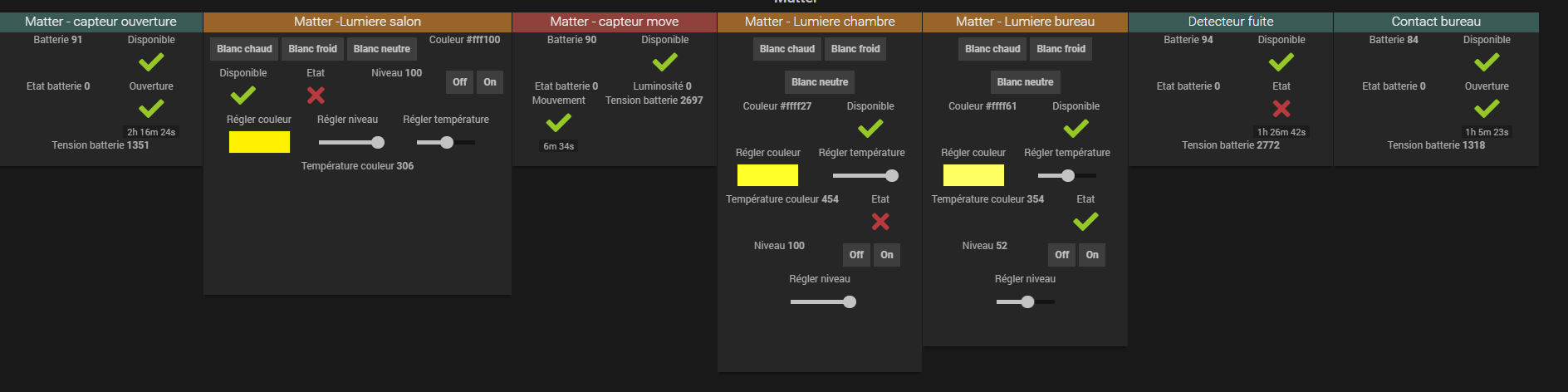This screenshot has width=1568, height=392.
Task: Click Couleur #ffff61 value
Action: coord(982,106)
